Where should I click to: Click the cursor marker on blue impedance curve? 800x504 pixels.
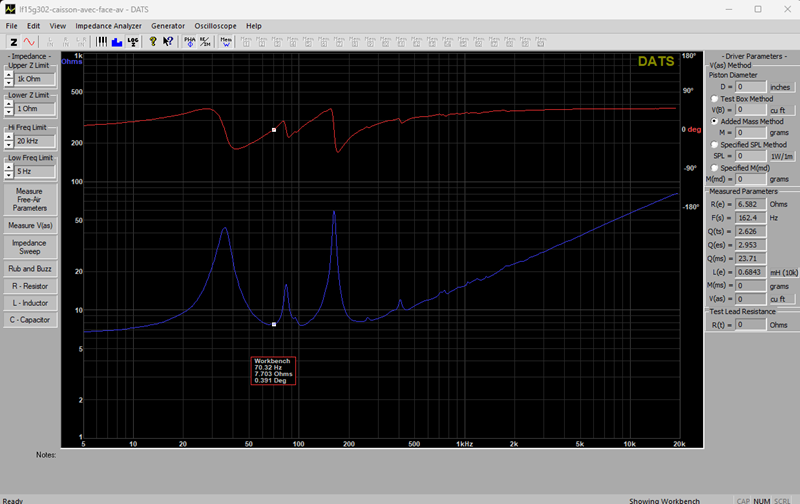tap(274, 324)
